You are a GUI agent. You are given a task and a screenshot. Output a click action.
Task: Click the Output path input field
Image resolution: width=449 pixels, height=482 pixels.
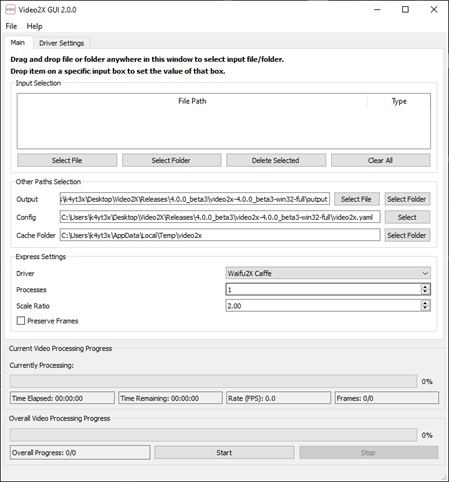pos(195,199)
